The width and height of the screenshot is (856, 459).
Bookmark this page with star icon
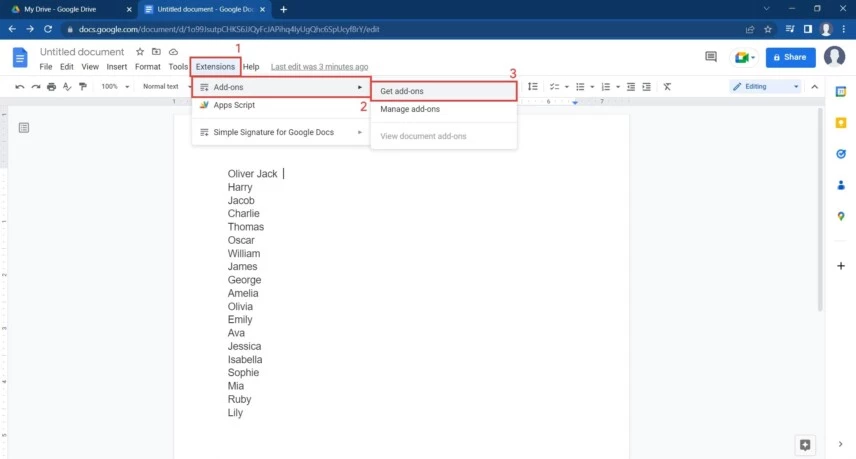tap(768, 29)
